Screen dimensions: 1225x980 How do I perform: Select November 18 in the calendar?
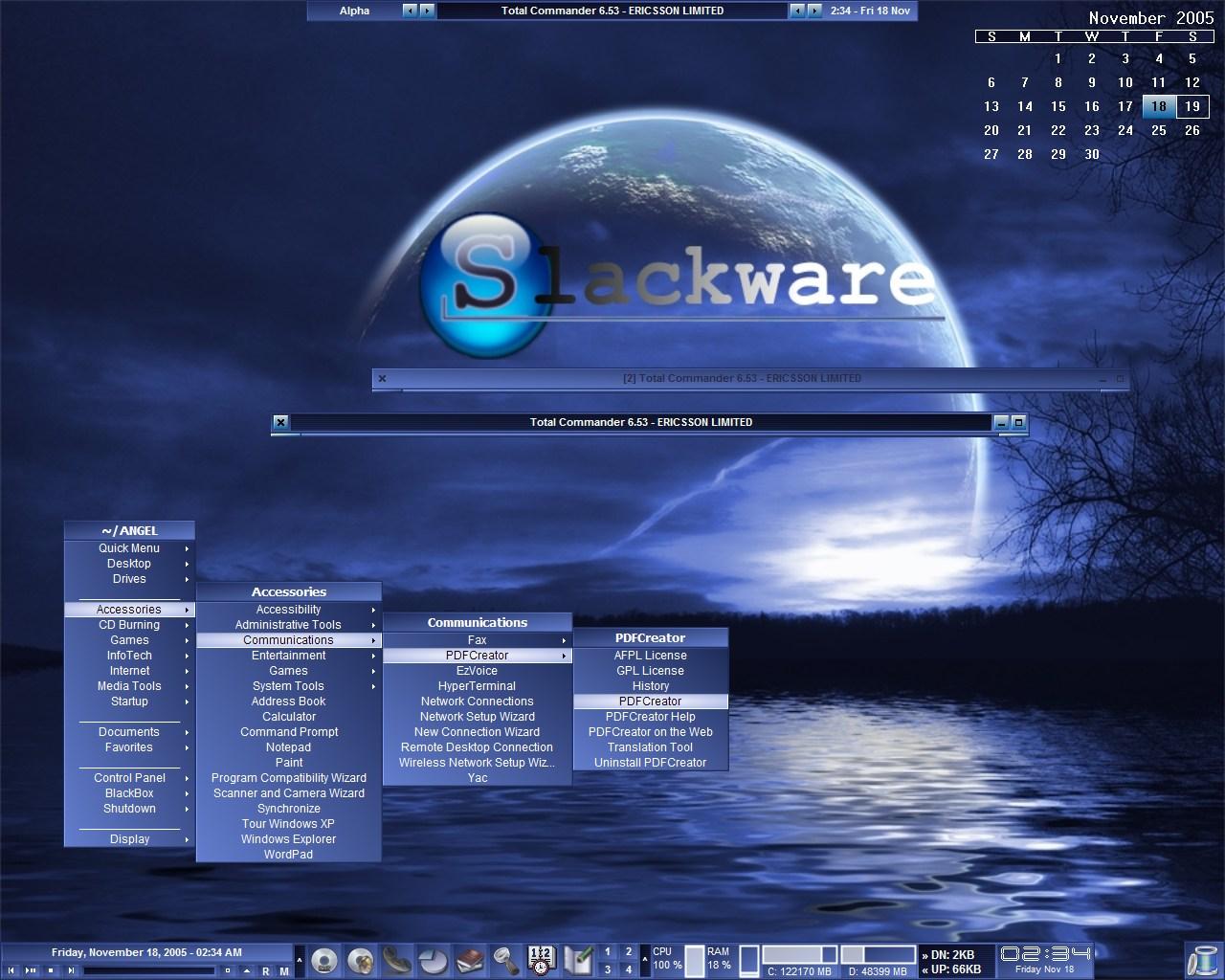tap(1159, 106)
